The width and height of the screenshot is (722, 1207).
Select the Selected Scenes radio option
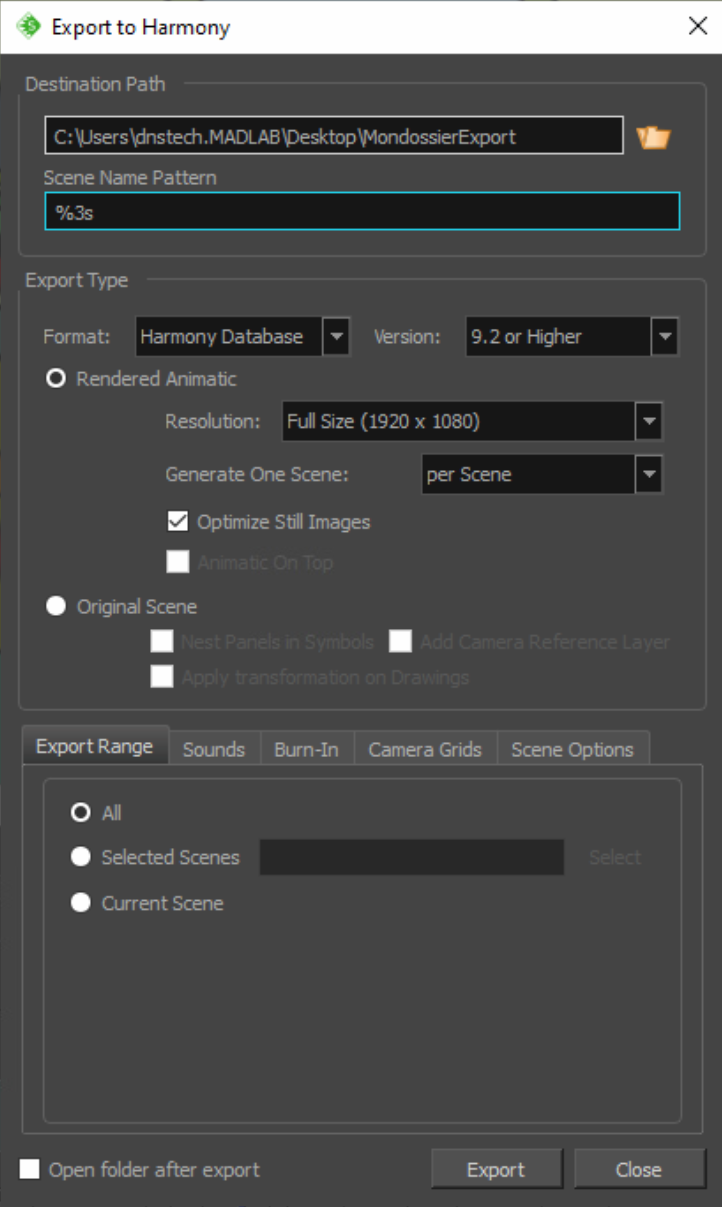(81, 857)
